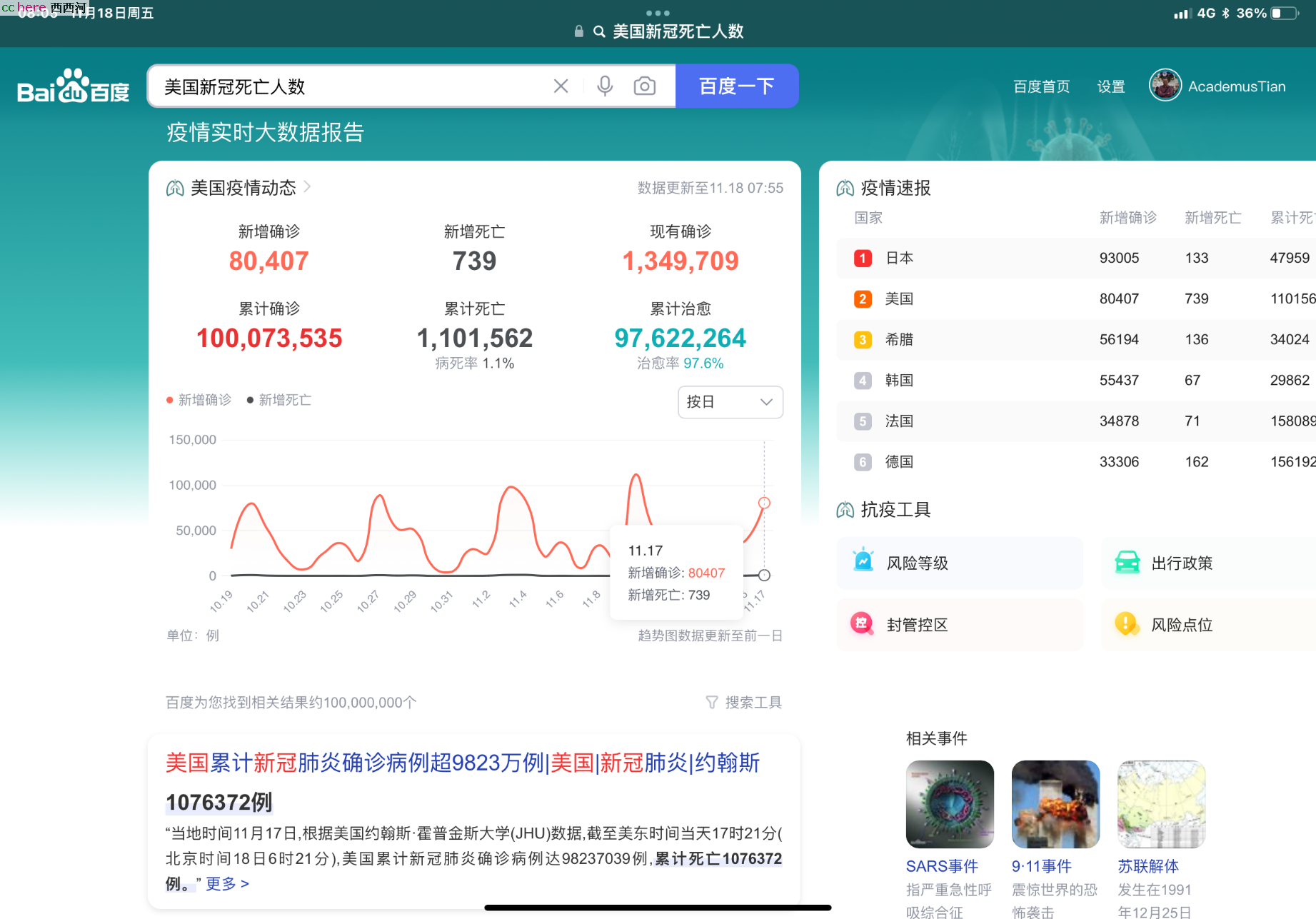Tap the three-dot multitasking menu at top

click(x=658, y=13)
